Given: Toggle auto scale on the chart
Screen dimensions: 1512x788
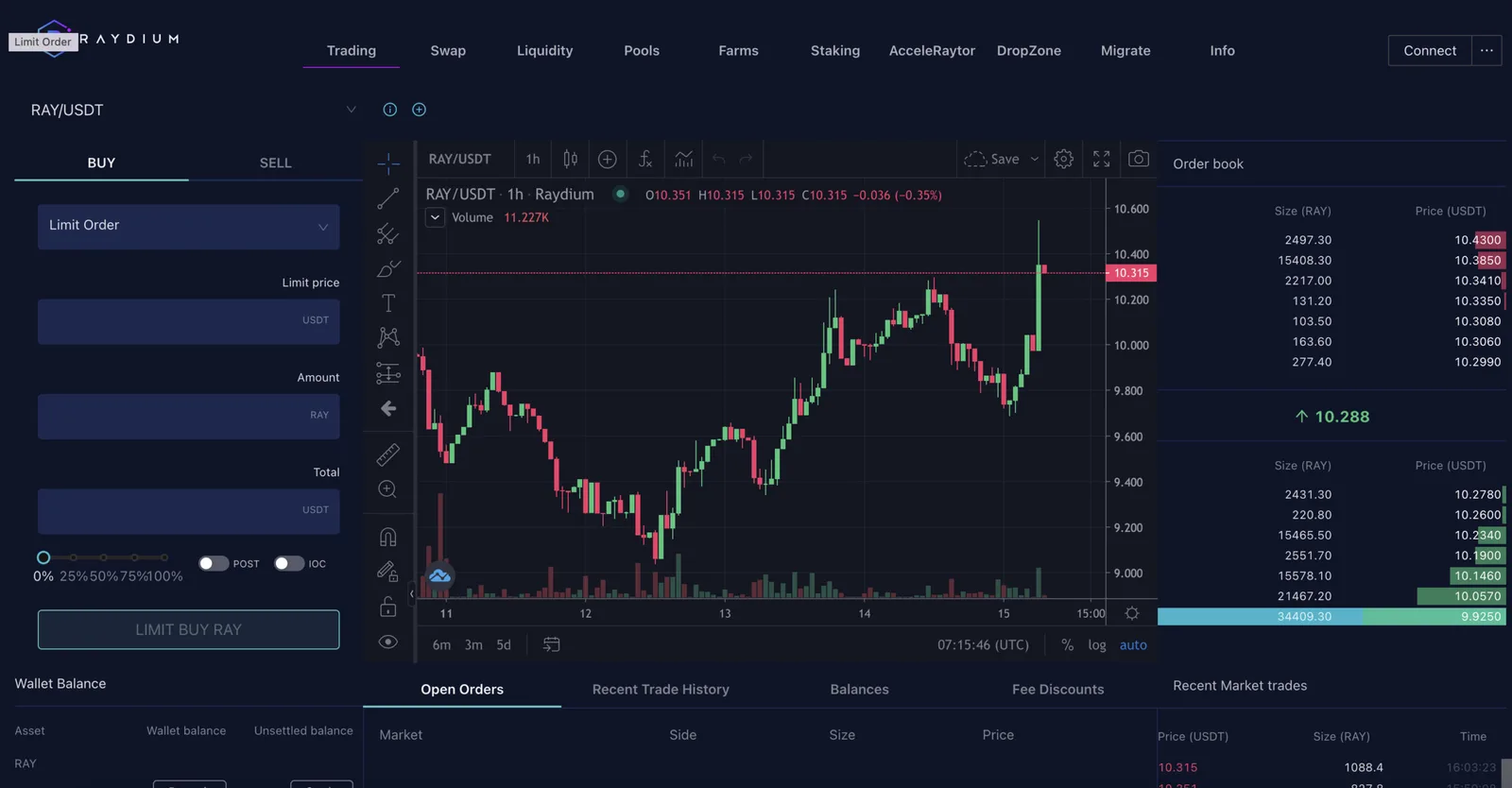Looking at the screenshot, I should (1133, 644).
